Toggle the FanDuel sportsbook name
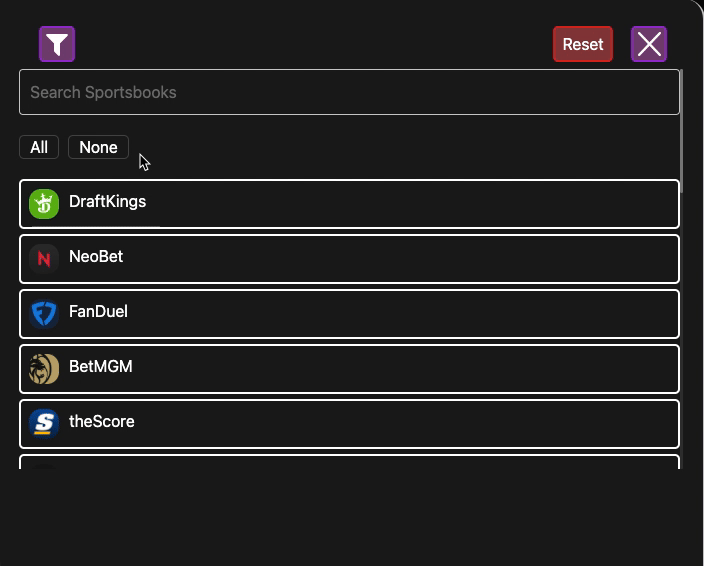 click(x=98, y=312)
